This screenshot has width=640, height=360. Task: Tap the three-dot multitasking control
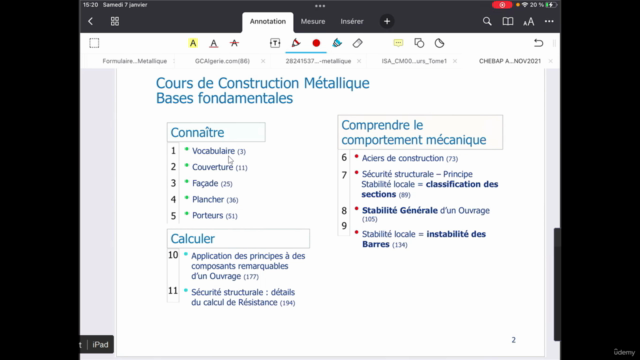pyautogui.click(x=320, y=6)
